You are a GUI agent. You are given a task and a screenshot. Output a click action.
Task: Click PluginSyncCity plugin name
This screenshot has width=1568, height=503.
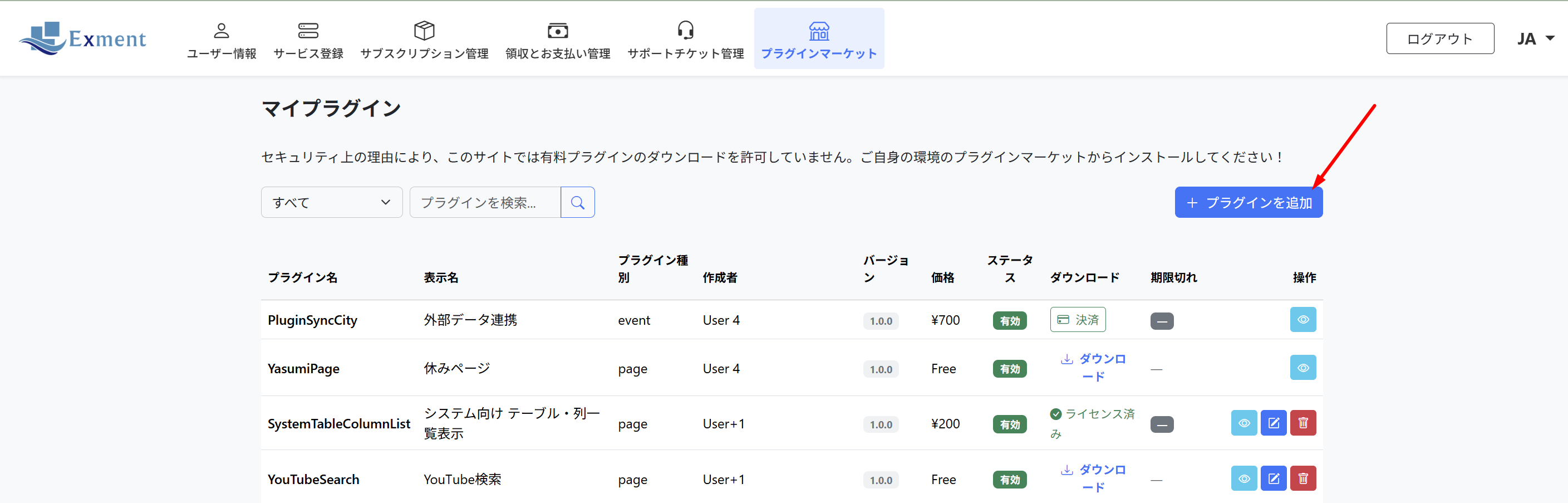pyautogui.click(x=312, y=320)
